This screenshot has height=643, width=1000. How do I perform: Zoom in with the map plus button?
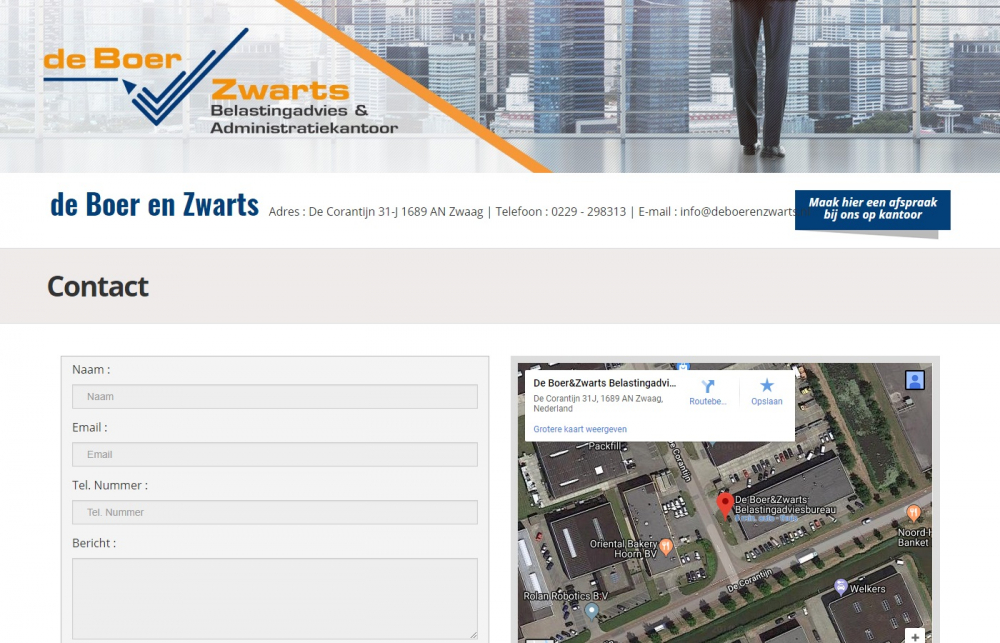pyautogui.click(x=915, y=637)
